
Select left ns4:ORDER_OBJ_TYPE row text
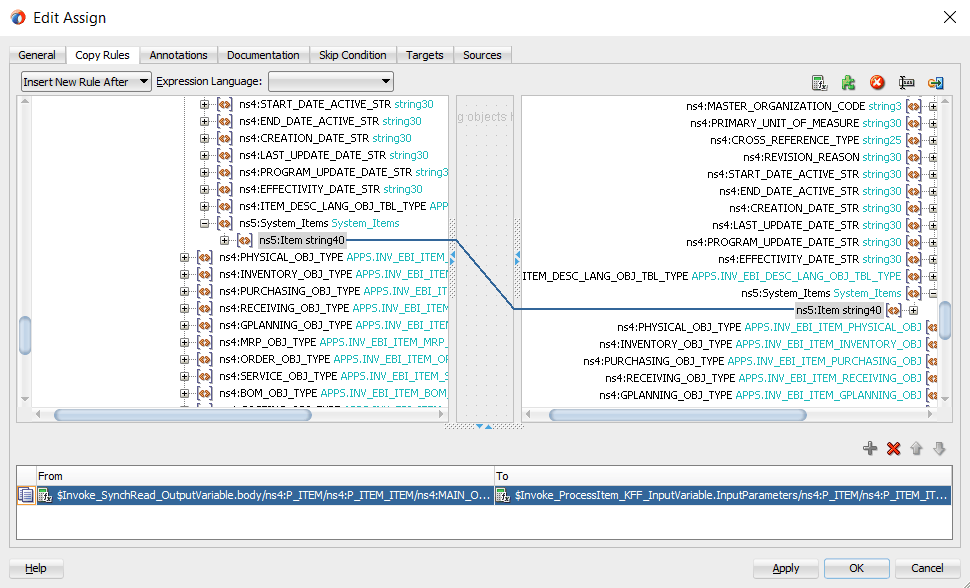(334, 360)
